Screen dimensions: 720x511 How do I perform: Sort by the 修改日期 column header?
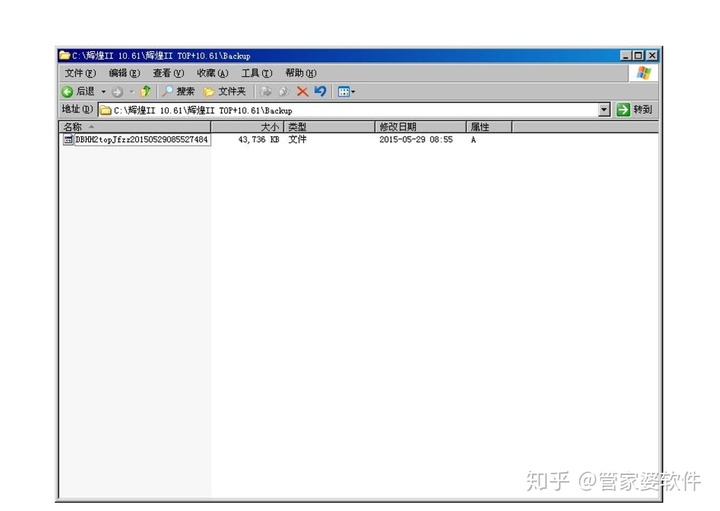(x=421, y=127)
